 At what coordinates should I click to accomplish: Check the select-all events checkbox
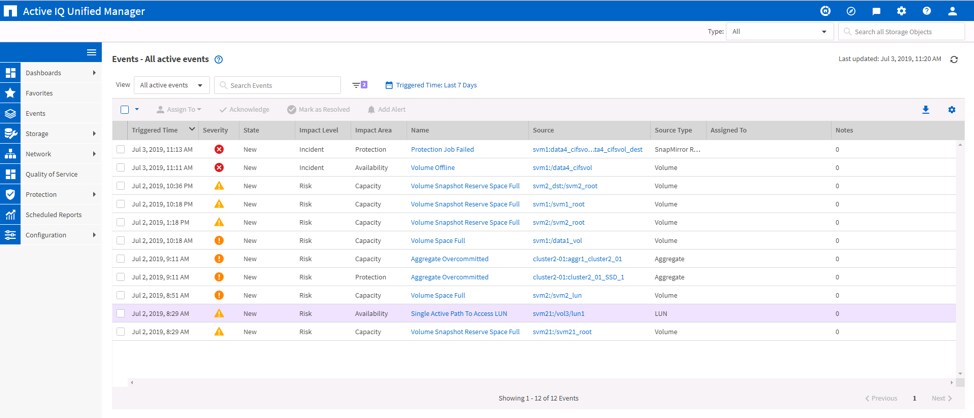click(125, 110)
